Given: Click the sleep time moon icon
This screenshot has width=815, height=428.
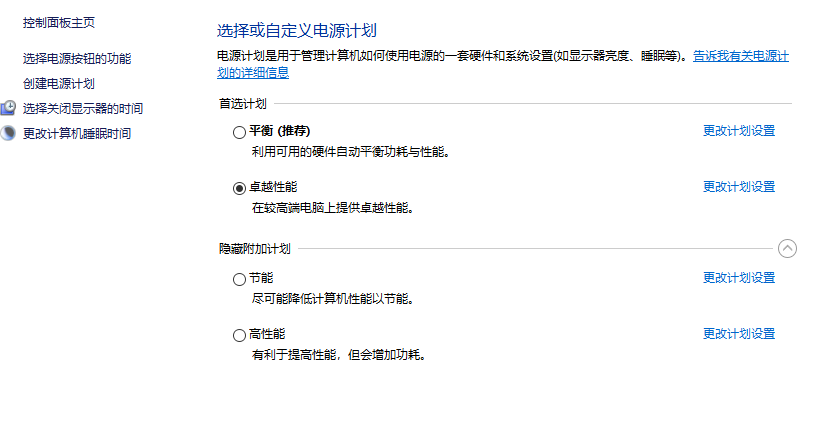Looking at the screenshot, I should coord(8,133).
